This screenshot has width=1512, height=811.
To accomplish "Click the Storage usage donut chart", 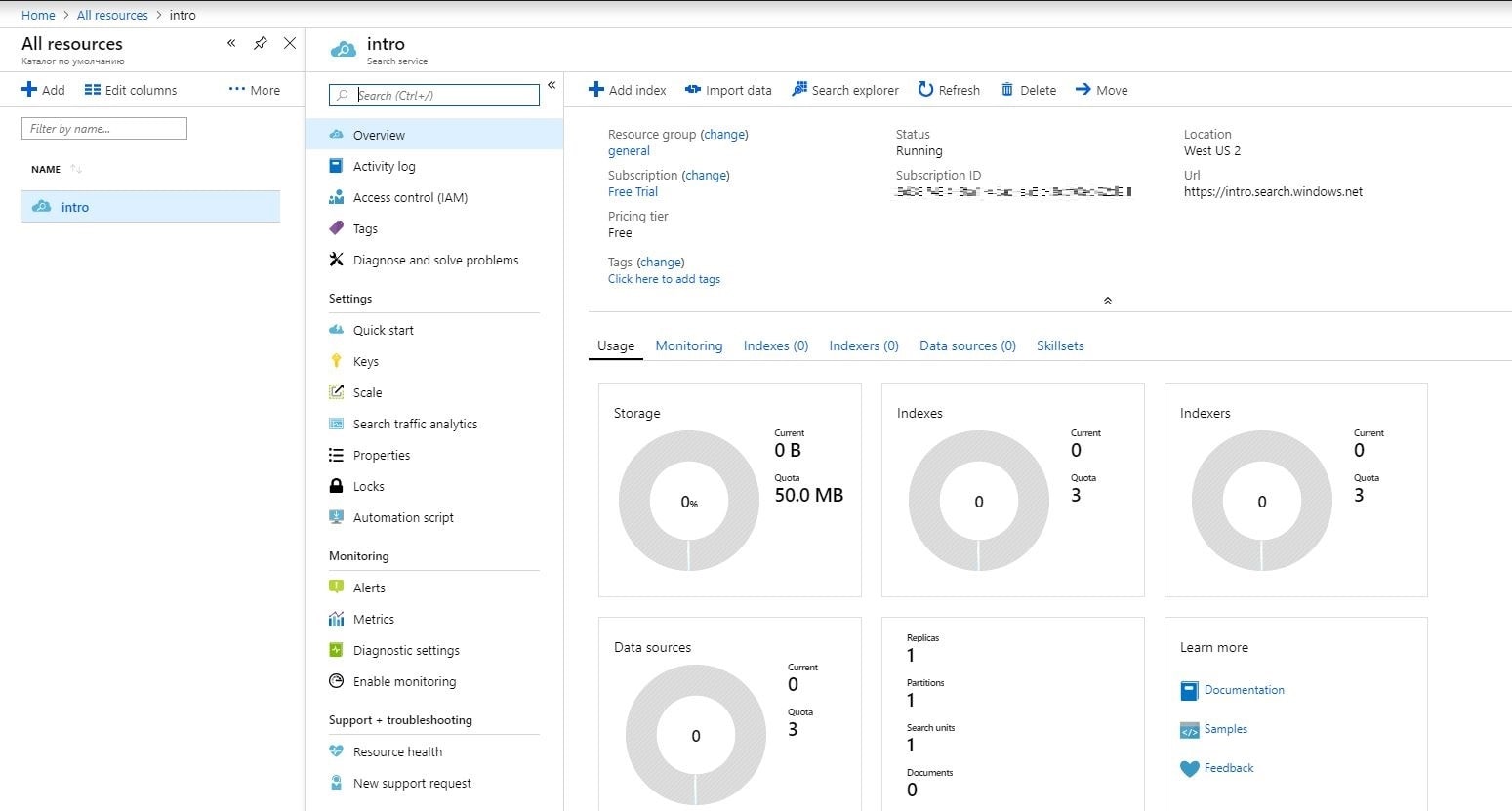I will [689, 501].
